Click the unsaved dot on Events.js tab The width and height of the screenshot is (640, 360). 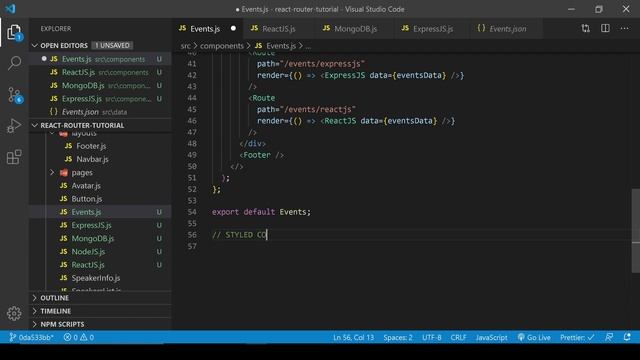(233, 29)
